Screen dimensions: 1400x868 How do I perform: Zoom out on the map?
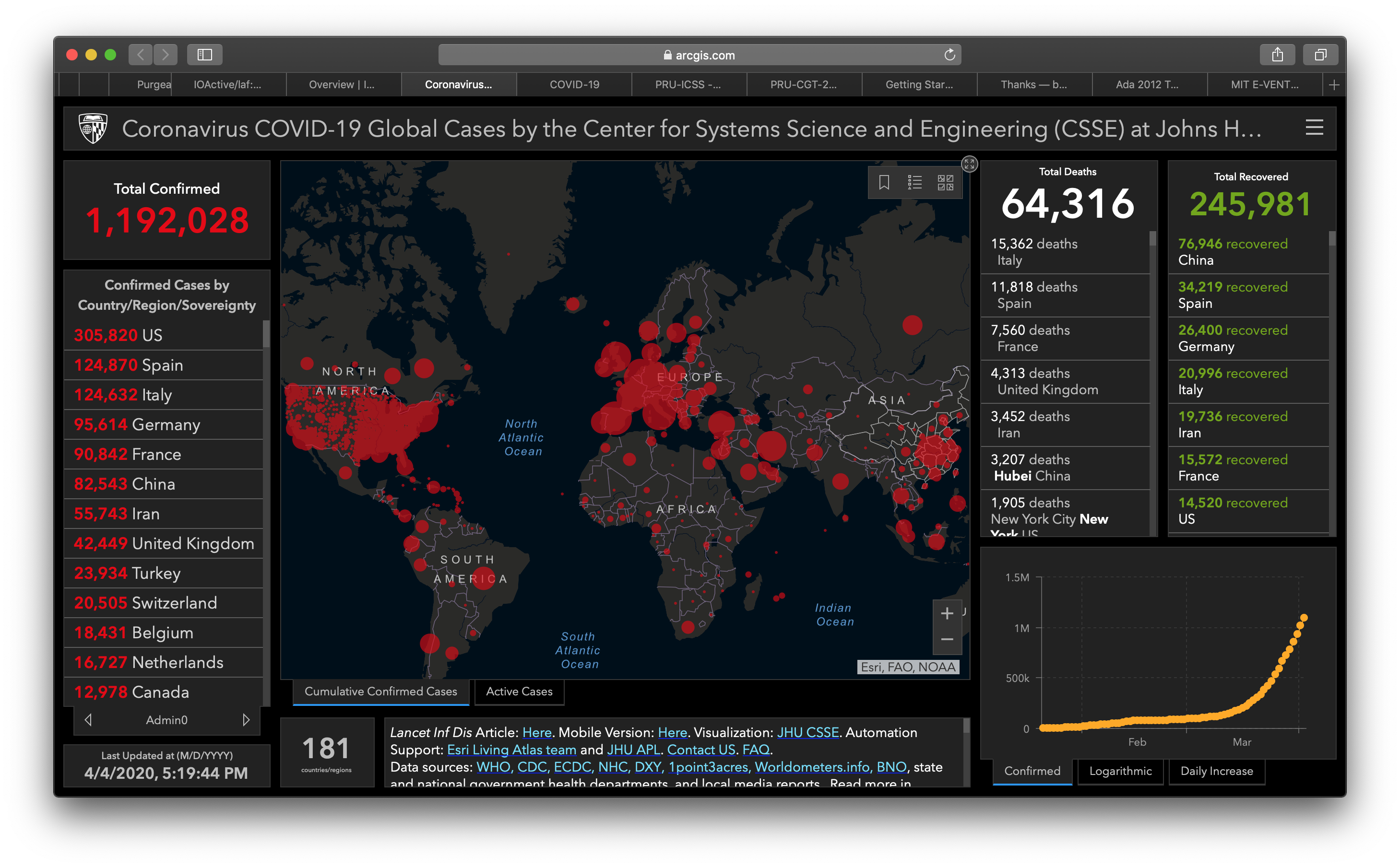point(947,640)
